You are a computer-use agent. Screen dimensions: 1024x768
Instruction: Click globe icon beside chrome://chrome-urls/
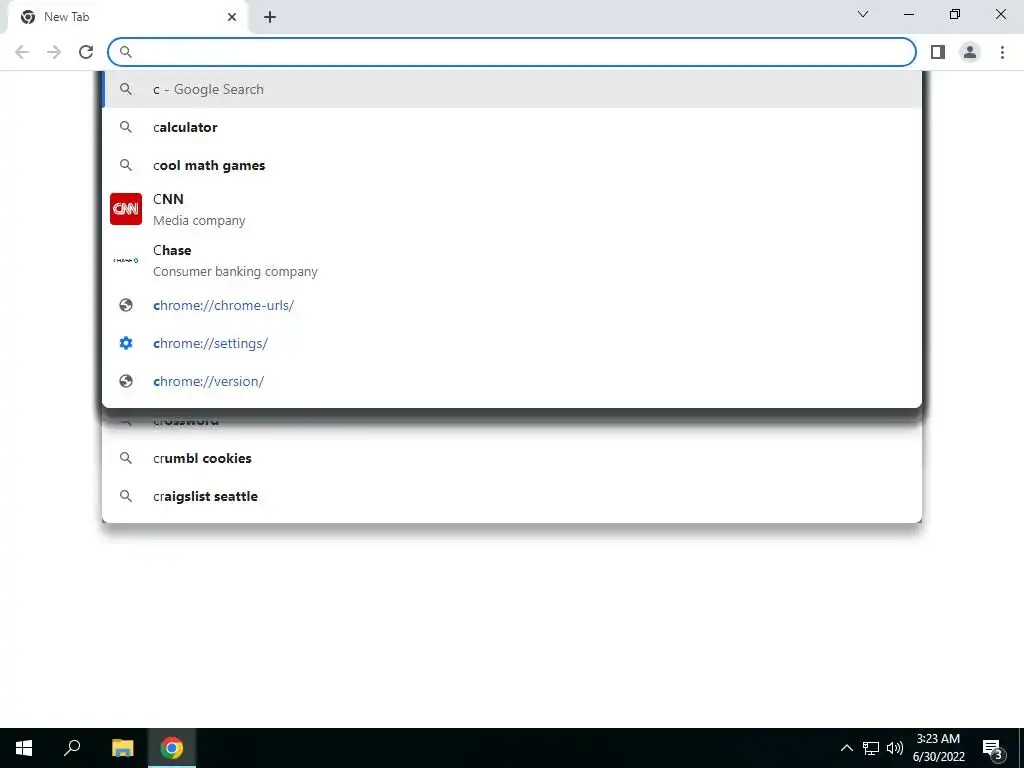pos(126,305)
